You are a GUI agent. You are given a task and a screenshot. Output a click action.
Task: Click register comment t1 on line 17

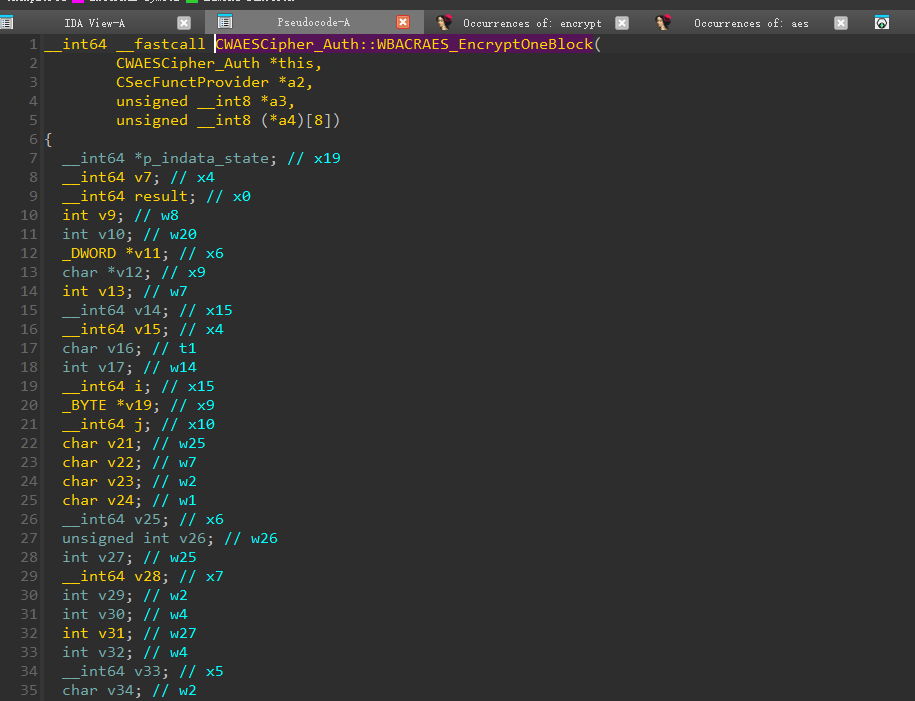(187, 348)
